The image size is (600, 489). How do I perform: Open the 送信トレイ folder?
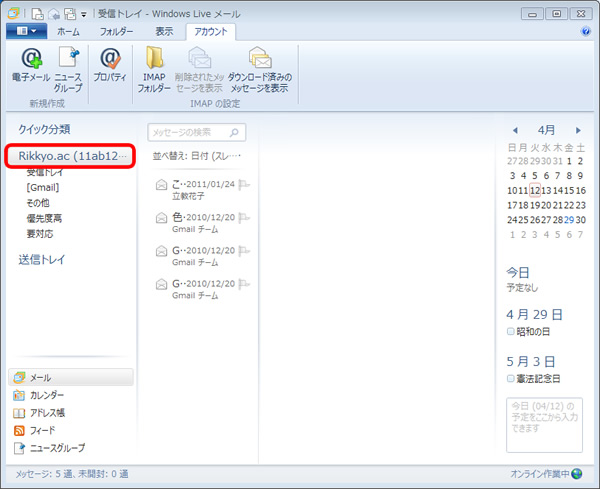point(42,260)
